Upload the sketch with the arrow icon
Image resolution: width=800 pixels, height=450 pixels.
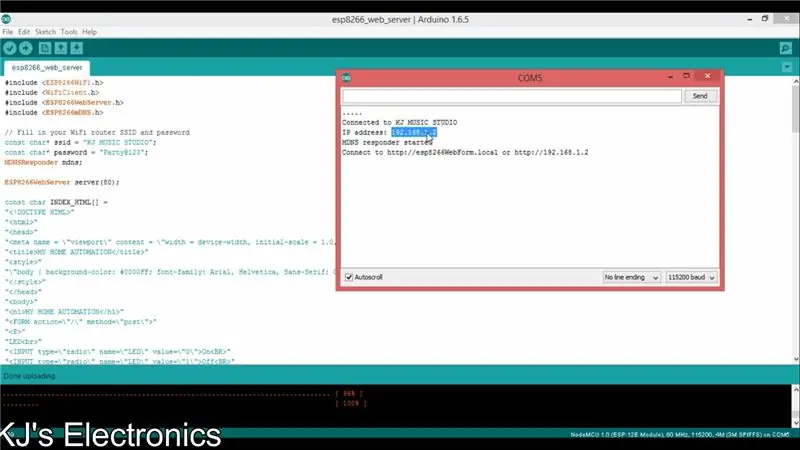pos(26,48)
